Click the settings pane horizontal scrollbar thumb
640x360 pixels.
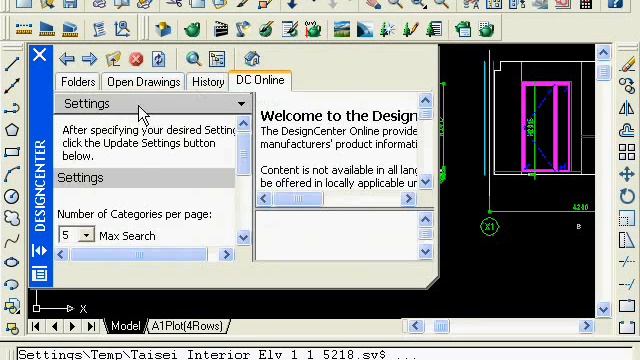[x=139, y=255]
